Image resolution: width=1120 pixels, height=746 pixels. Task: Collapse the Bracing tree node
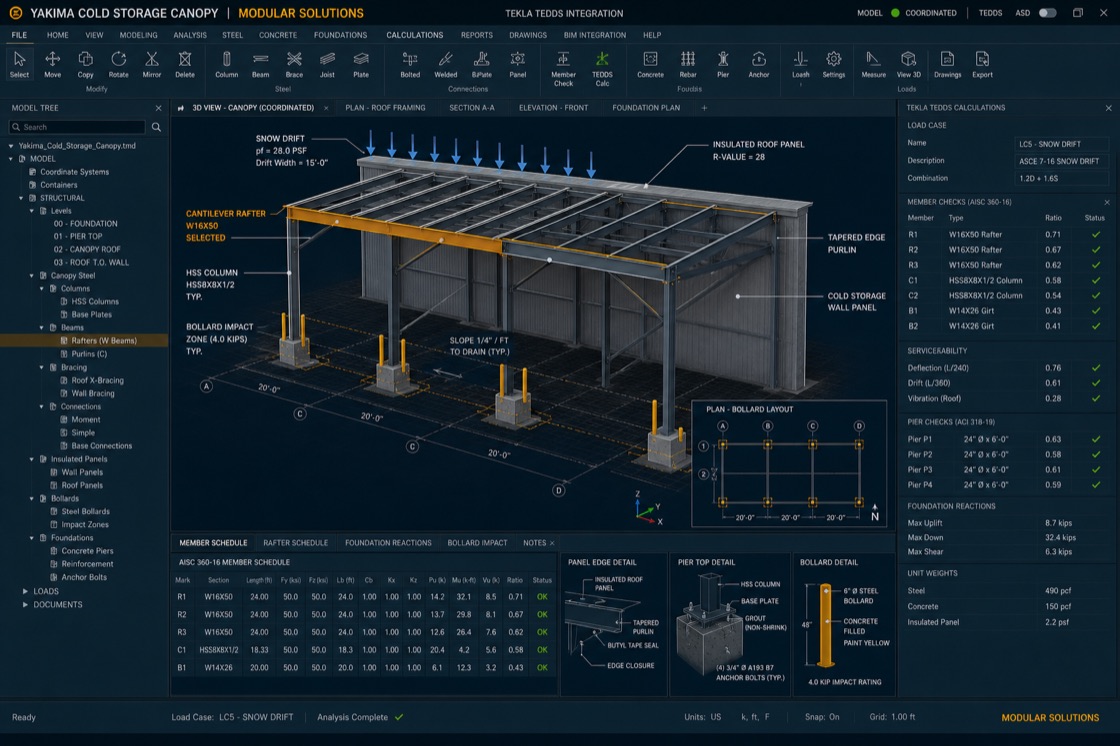click(41, 367)
